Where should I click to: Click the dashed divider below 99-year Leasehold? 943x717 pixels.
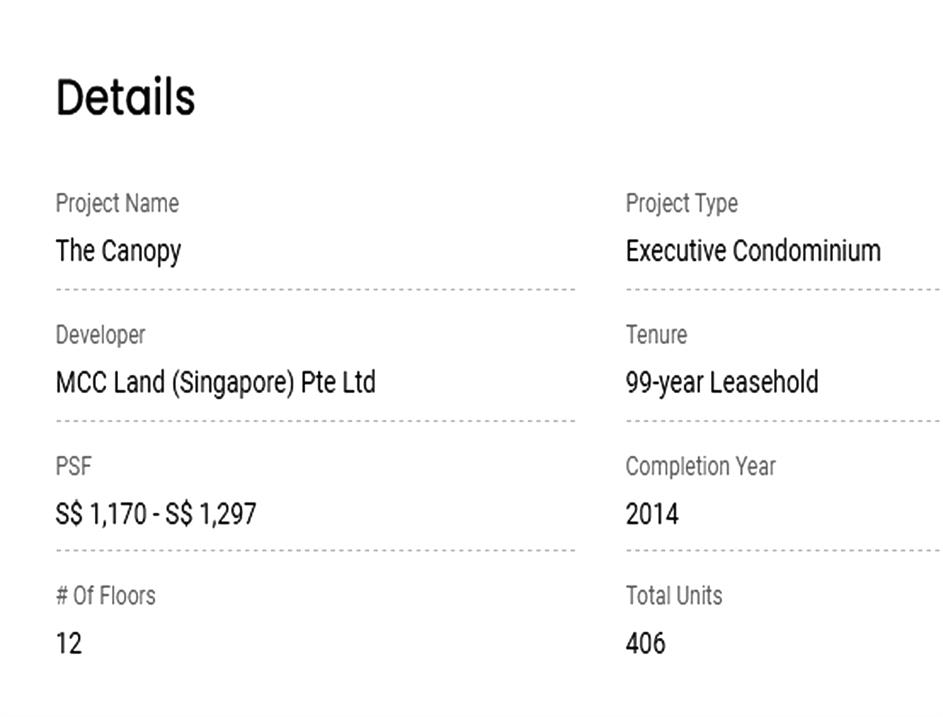pos(782,421)
